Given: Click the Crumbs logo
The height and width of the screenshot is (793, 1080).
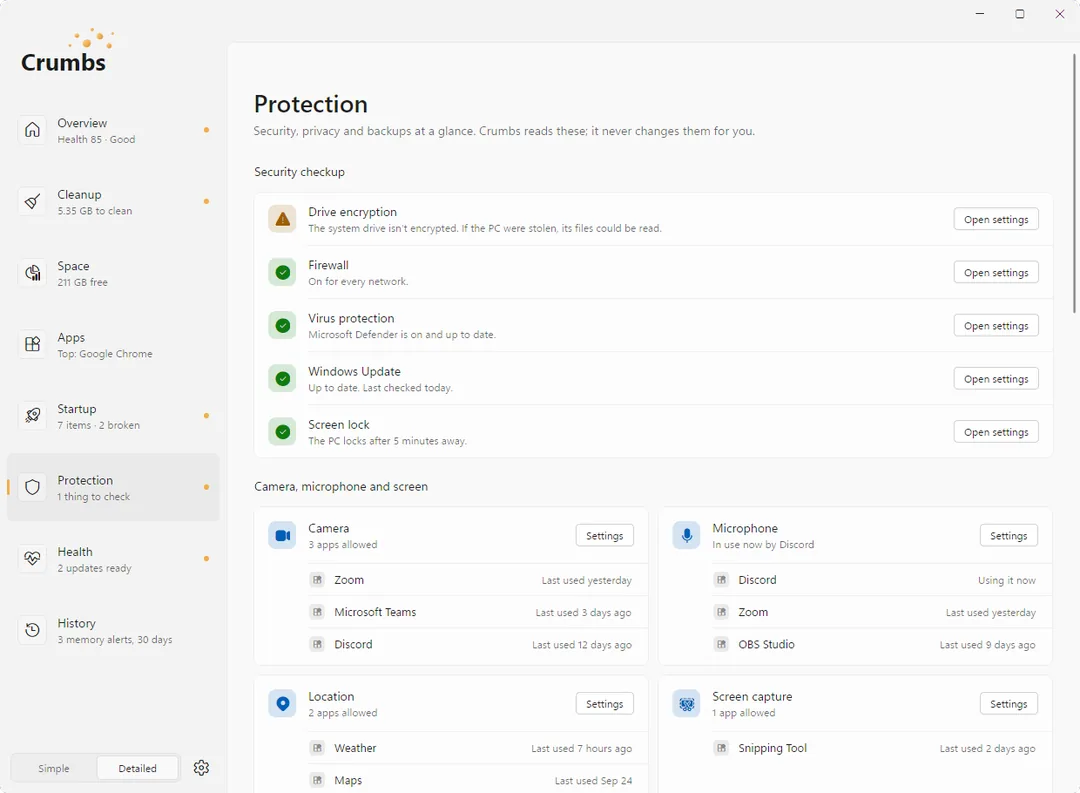Looking at the screenshot, I should [x=66, y=51].
